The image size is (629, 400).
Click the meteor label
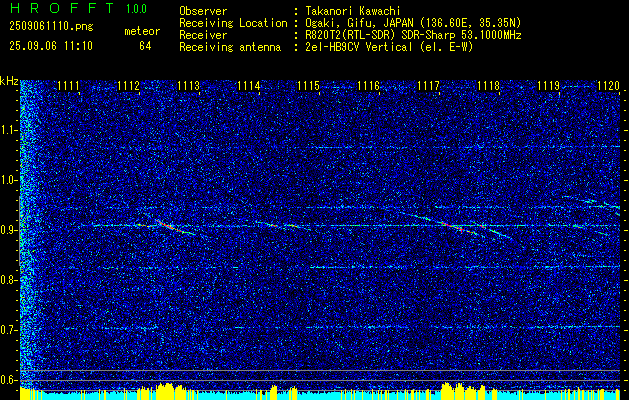coord(142,31)
